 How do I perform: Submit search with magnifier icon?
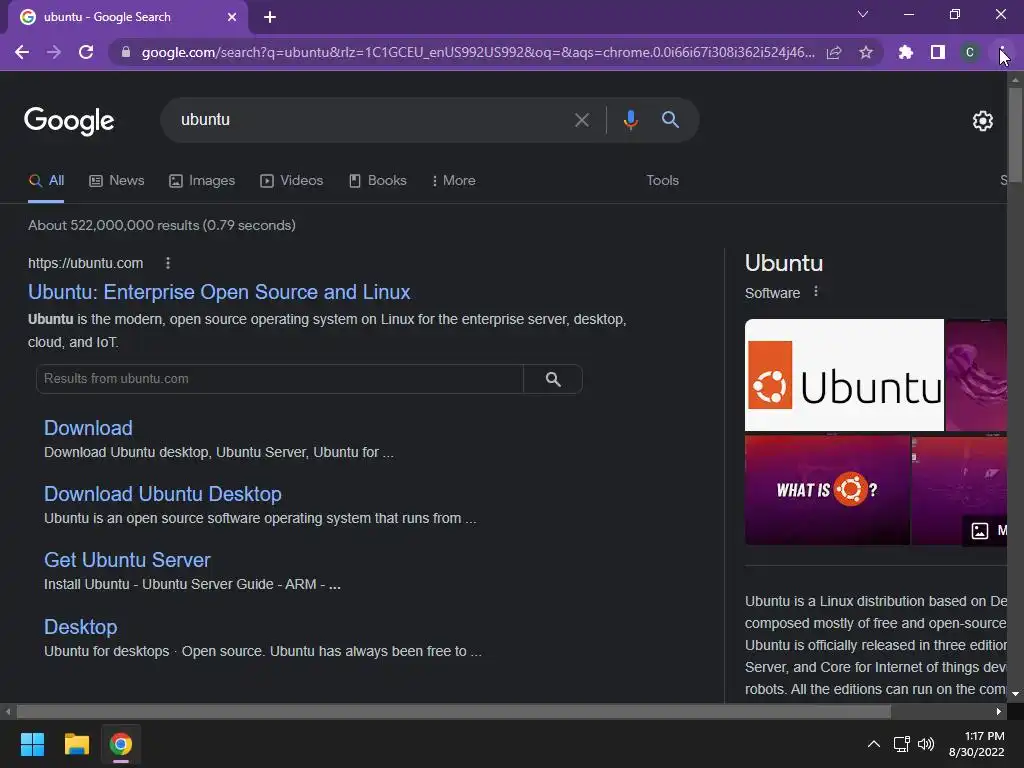[x=670, y=120]
